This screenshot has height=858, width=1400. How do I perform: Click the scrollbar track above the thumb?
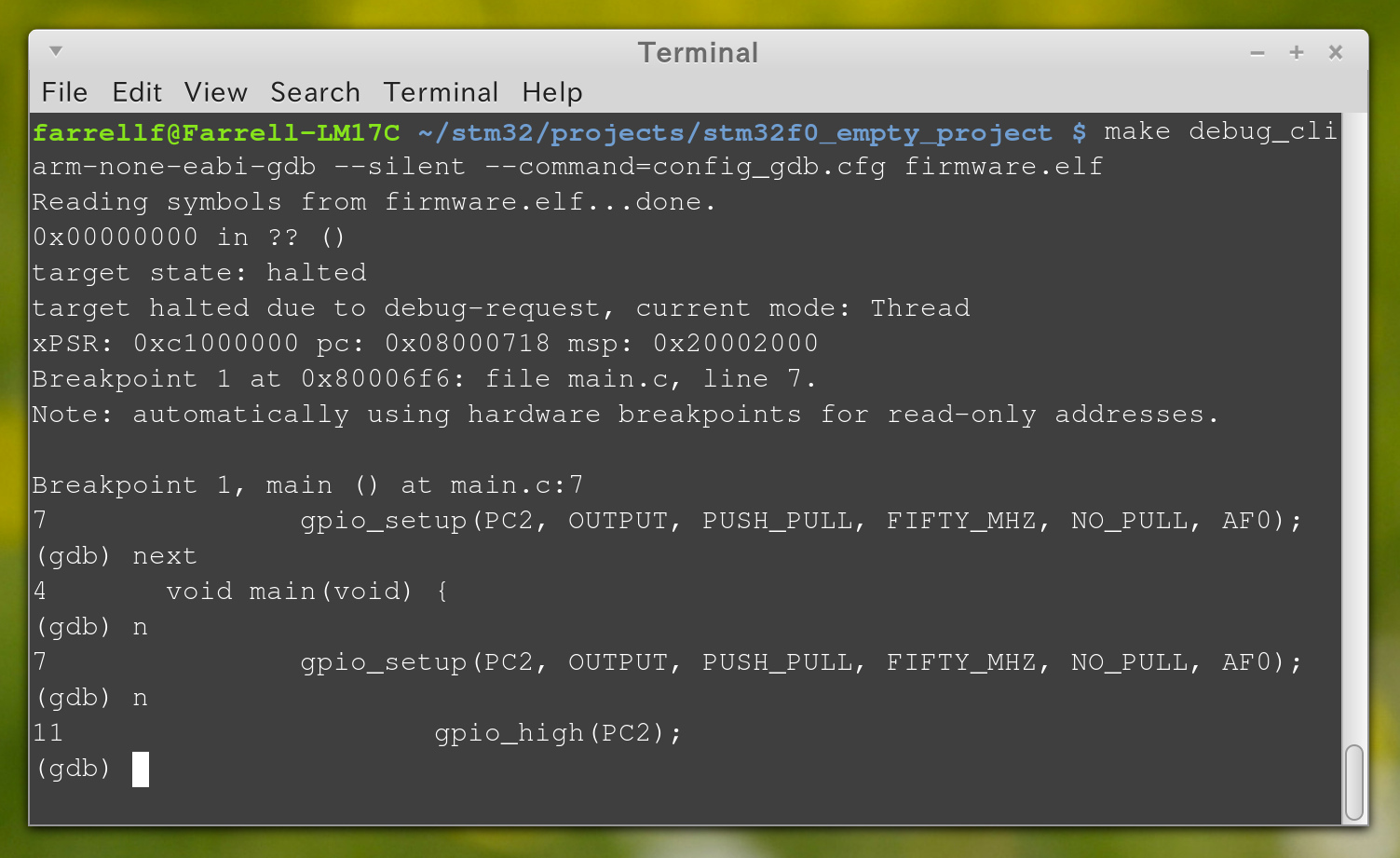1354,429
